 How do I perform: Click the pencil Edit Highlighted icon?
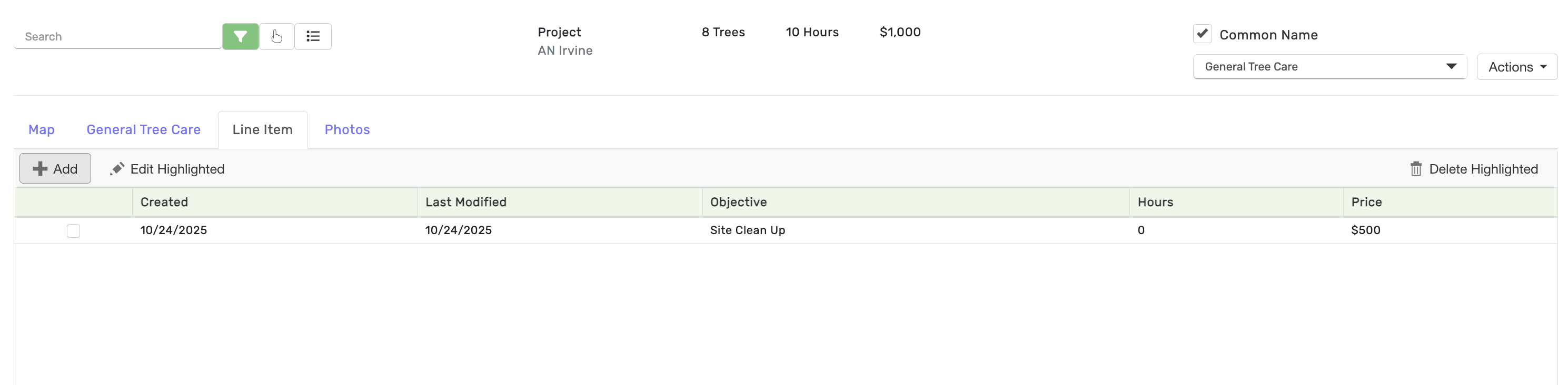point(117,168)
